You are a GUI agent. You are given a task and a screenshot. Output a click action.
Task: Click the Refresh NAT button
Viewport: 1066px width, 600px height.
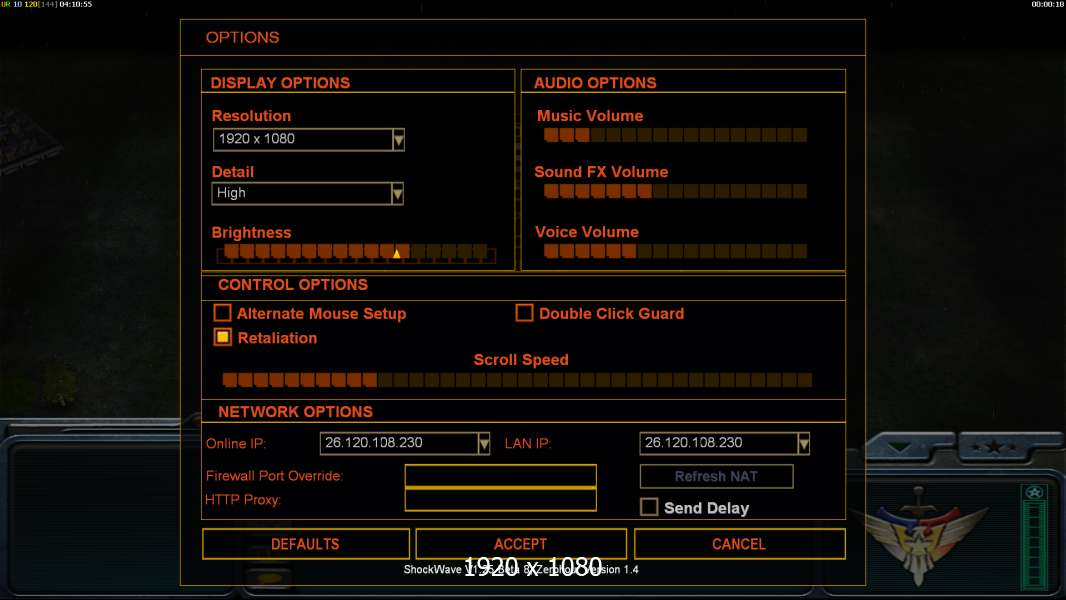716,476
